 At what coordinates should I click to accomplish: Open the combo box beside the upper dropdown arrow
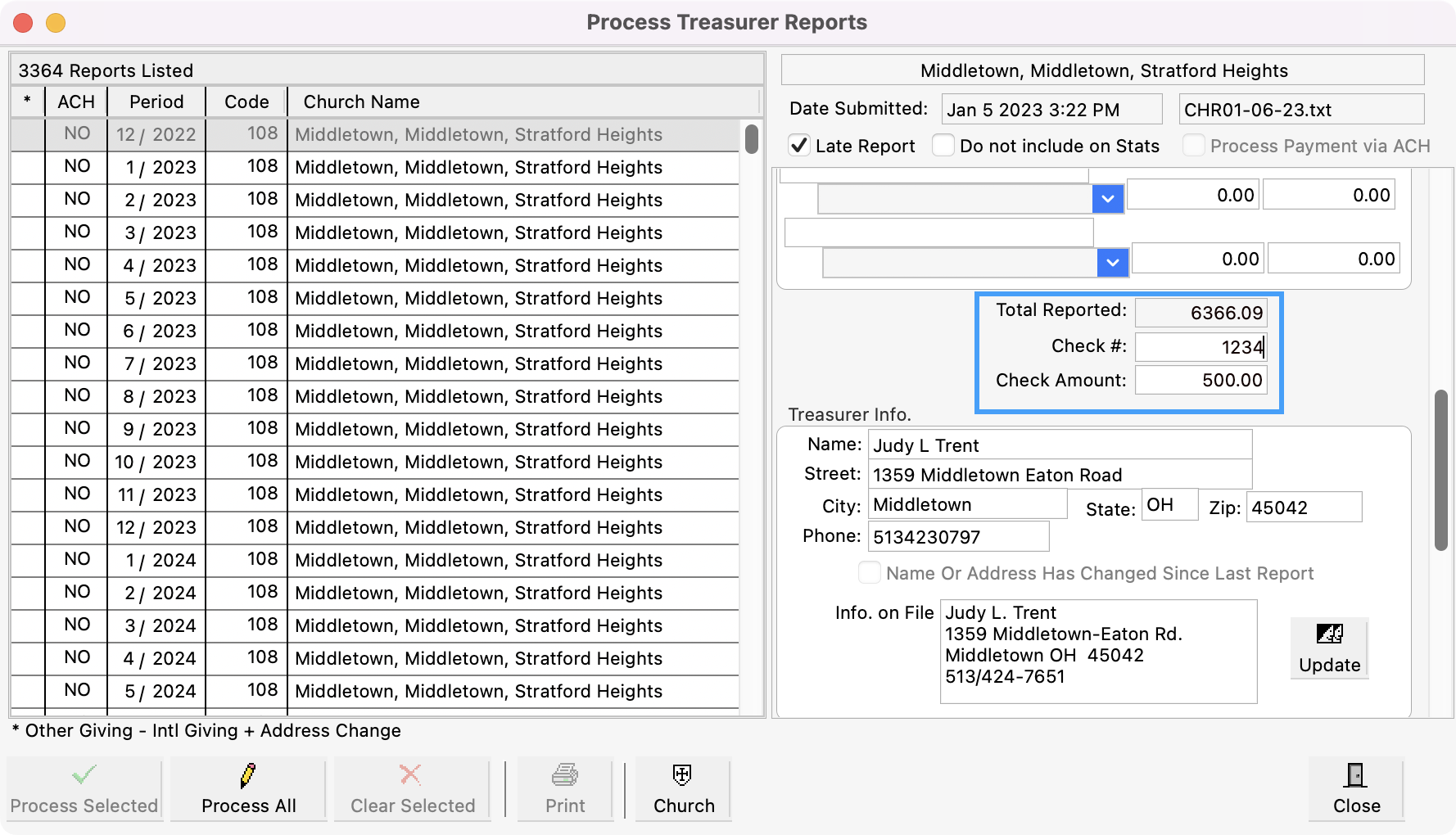pos(954,198)
